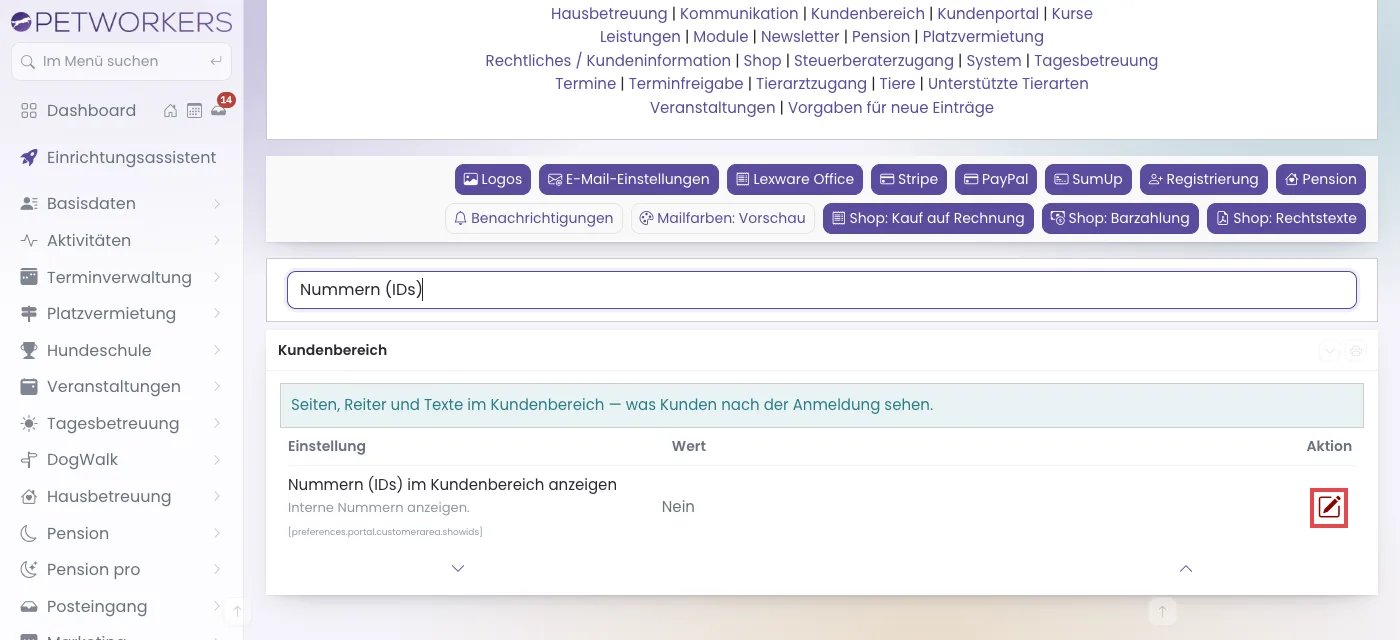
Task: Click Nummern (IDs) im Kundenbereich anzeigen text
Action: [x=452, y=485]
